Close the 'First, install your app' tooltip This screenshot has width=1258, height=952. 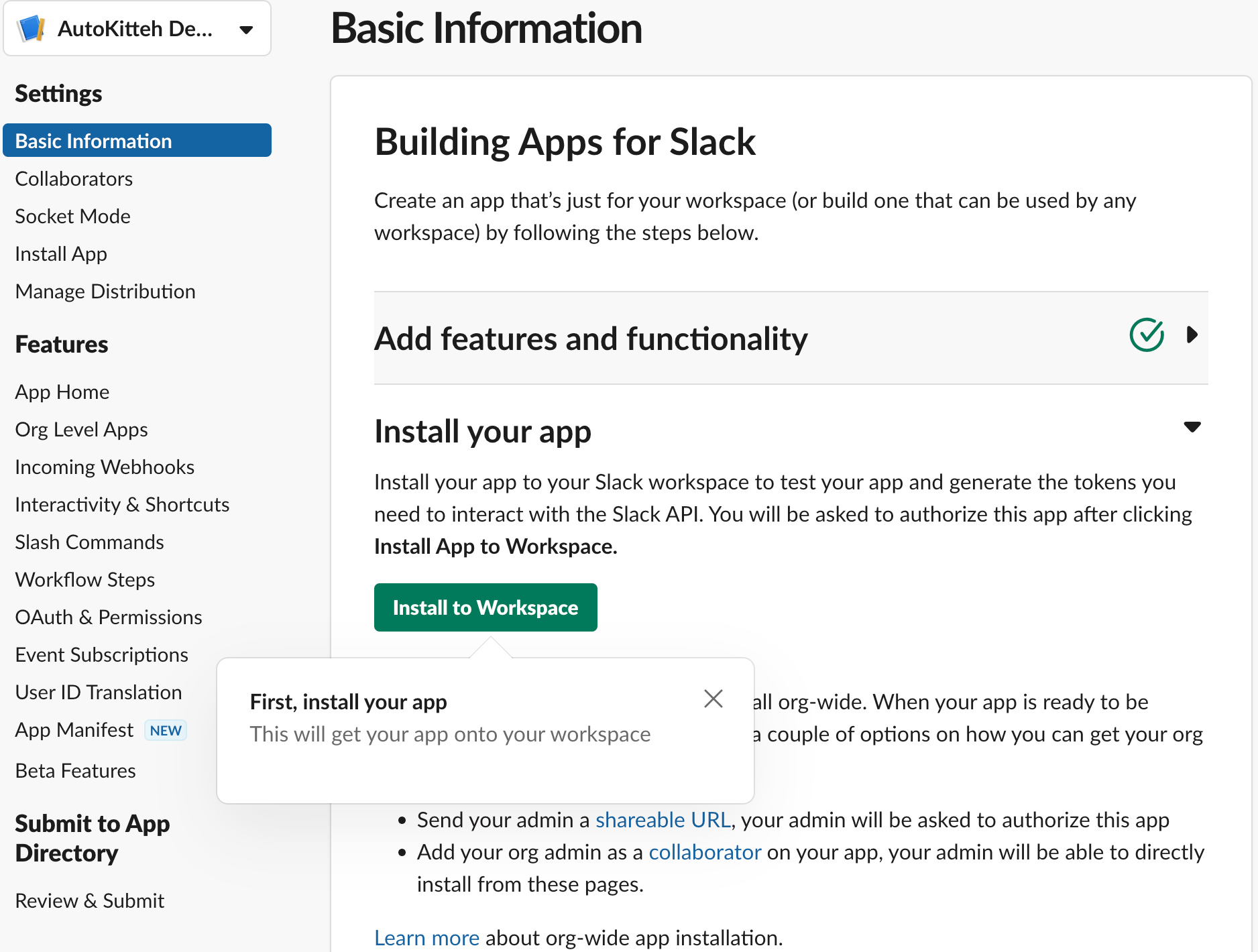[x=713, y=699]
